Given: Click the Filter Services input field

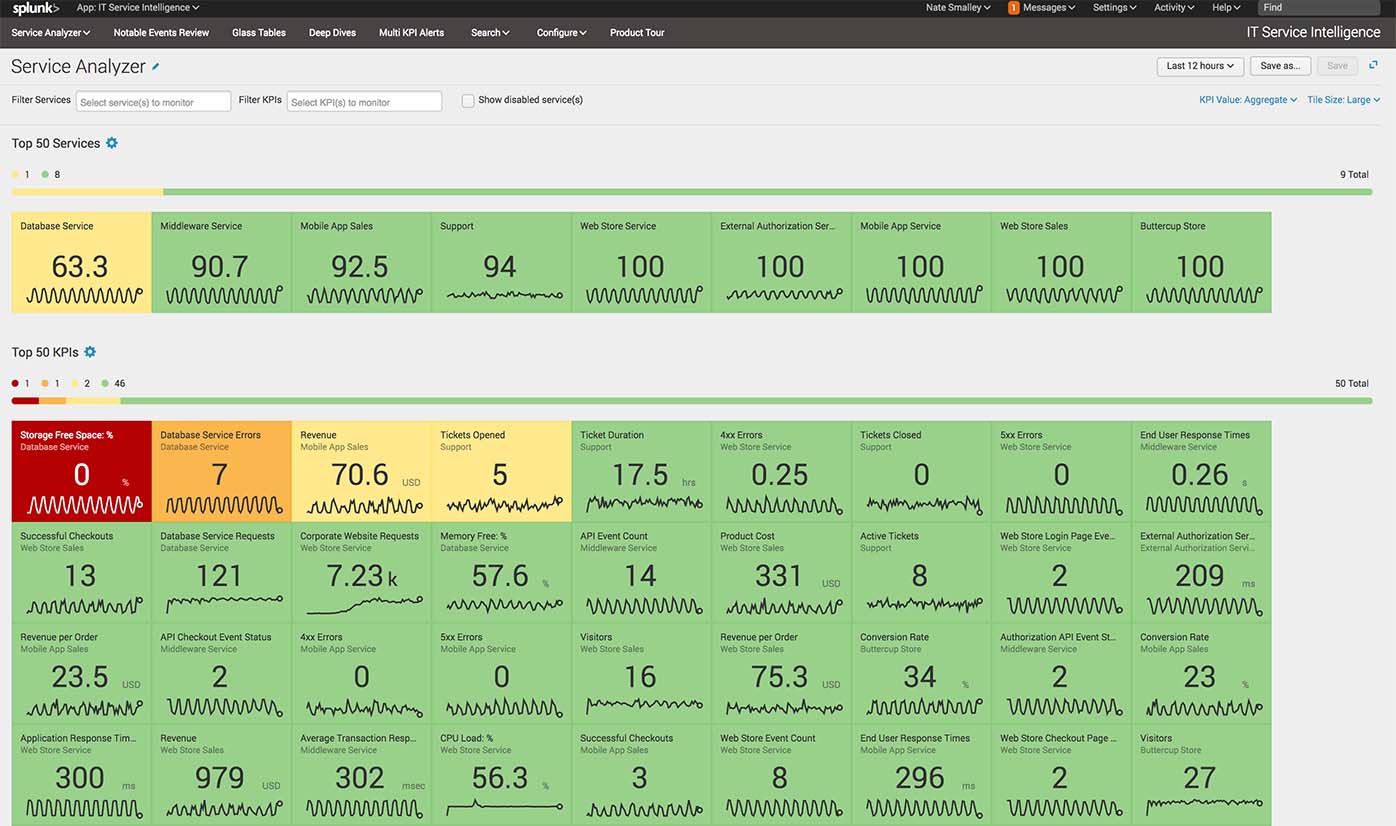Looking at the screenshot, I should point(153,101).
